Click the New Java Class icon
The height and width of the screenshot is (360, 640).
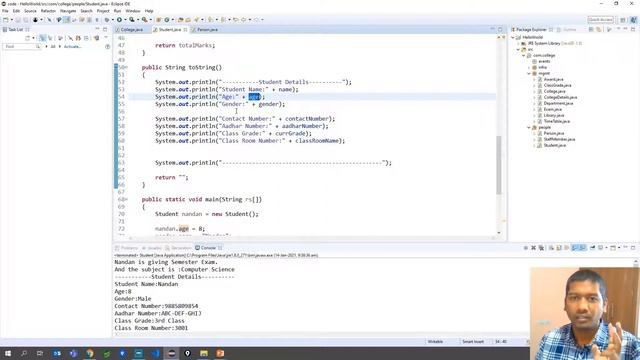coord(167,20)
